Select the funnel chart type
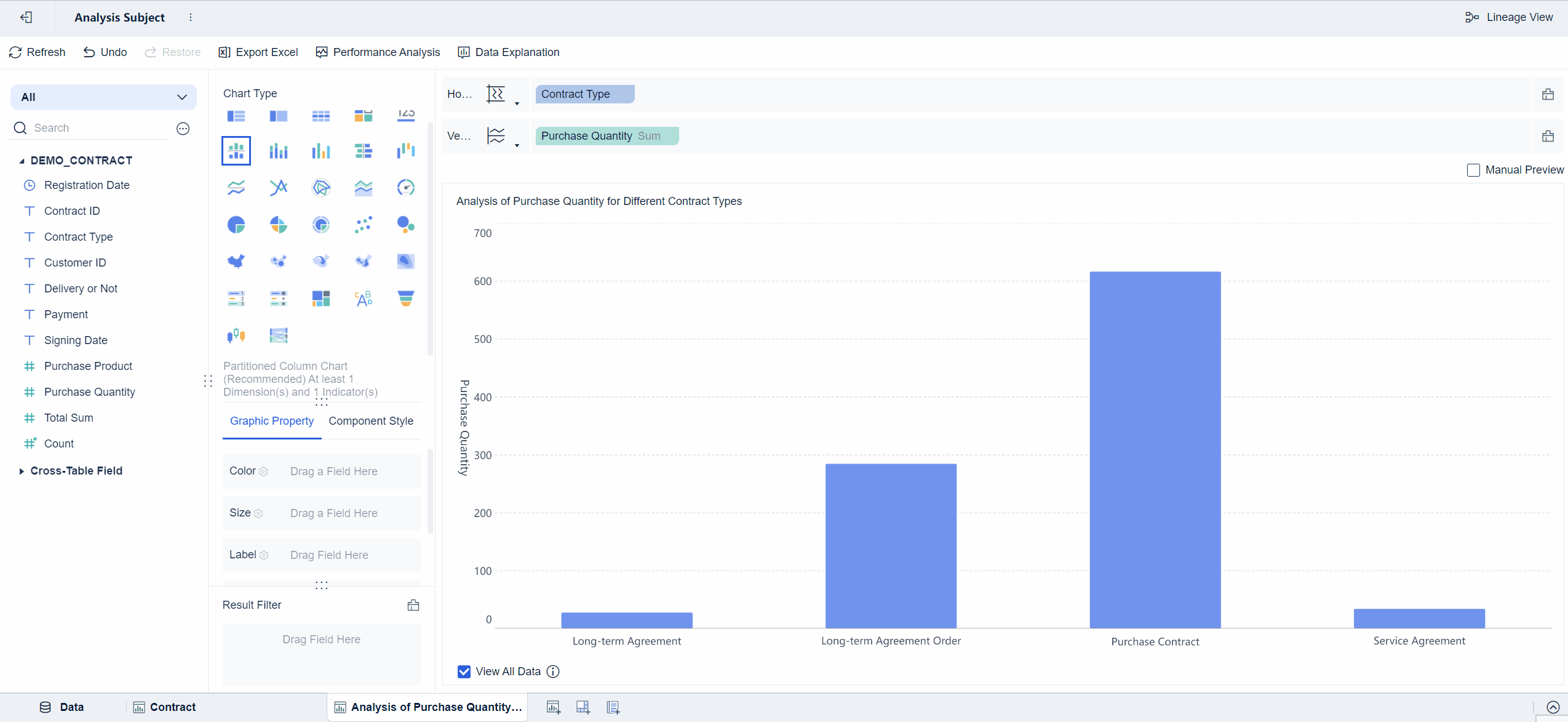 405,299
